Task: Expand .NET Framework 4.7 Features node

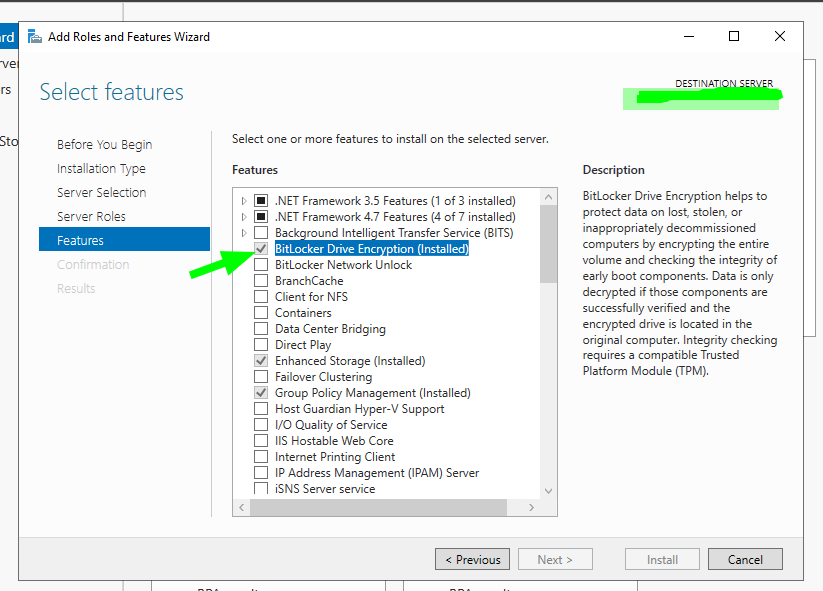Action: click(244, 217)
